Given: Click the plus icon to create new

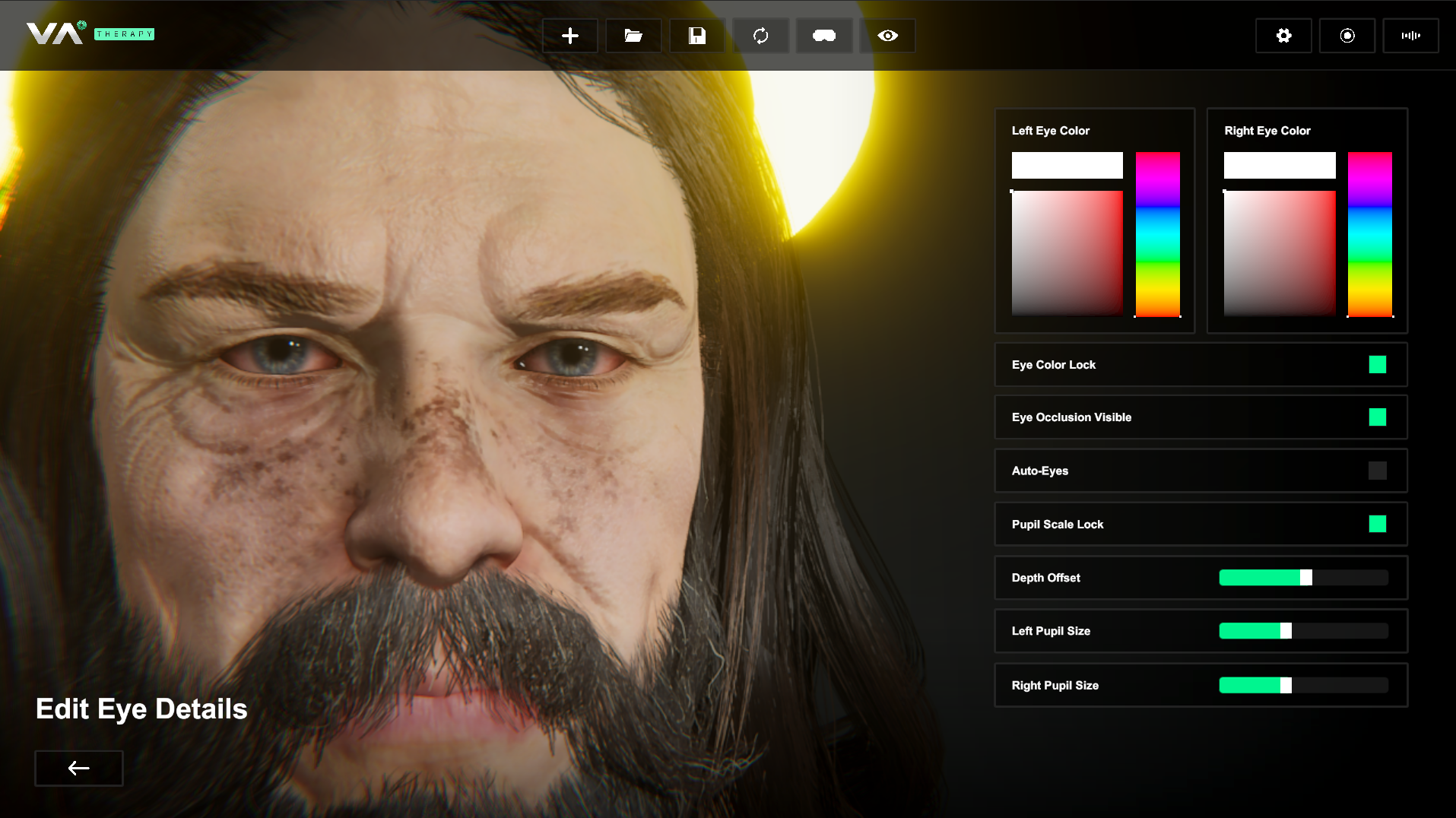Looking at the screenshot, I should click(x=569, y=36).
